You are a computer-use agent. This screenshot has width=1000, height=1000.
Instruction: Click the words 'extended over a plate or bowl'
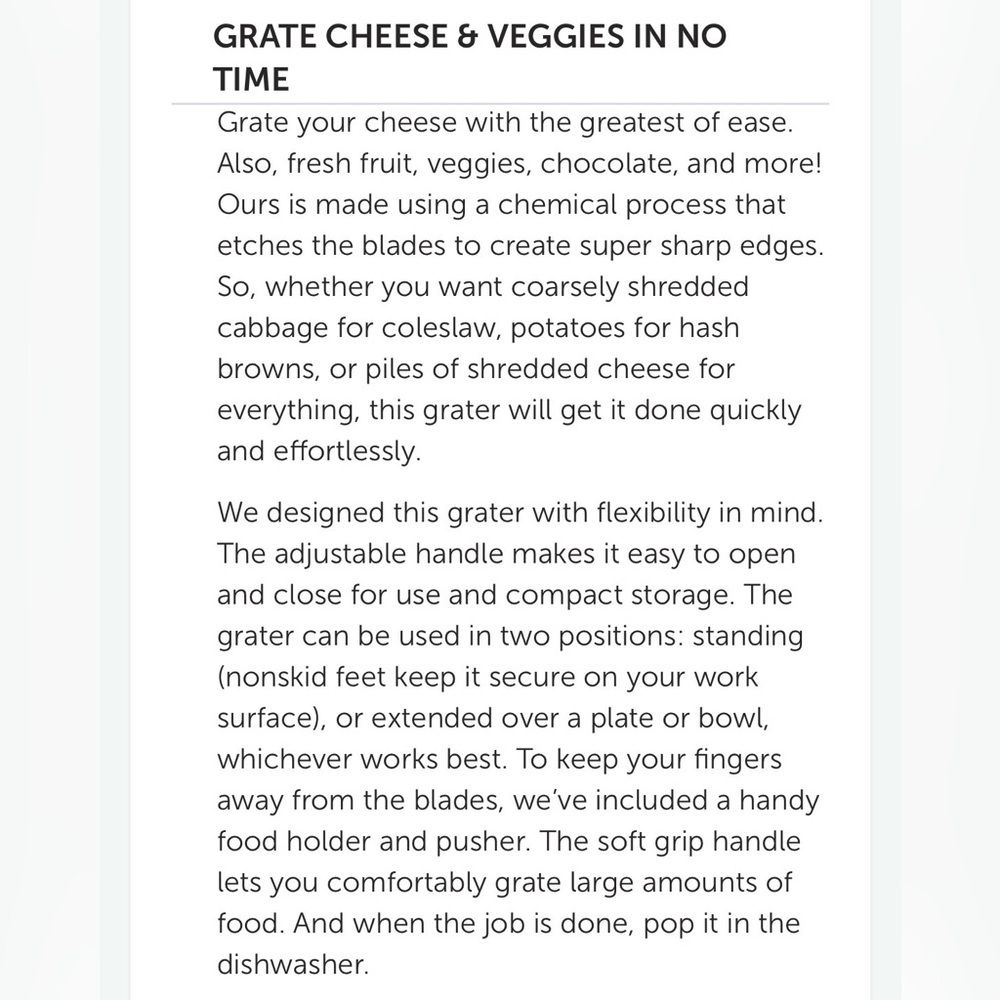pos(568,718)
